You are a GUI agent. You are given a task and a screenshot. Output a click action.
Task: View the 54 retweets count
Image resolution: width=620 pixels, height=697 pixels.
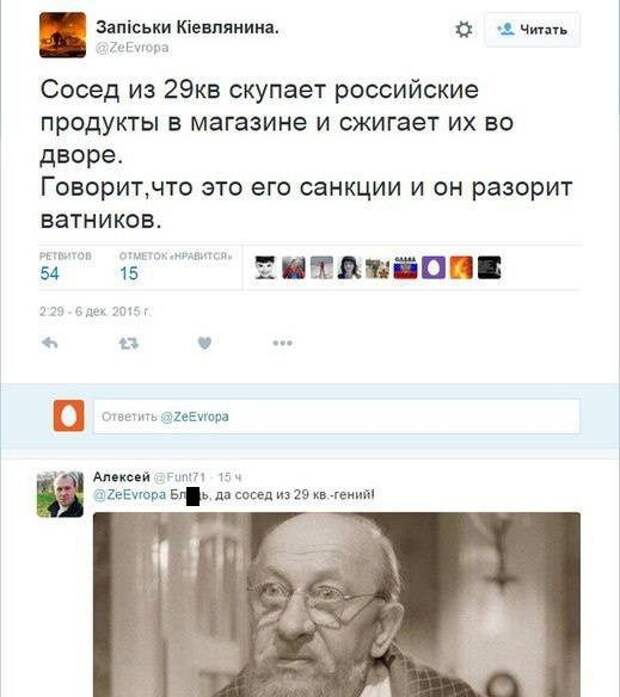49,273
